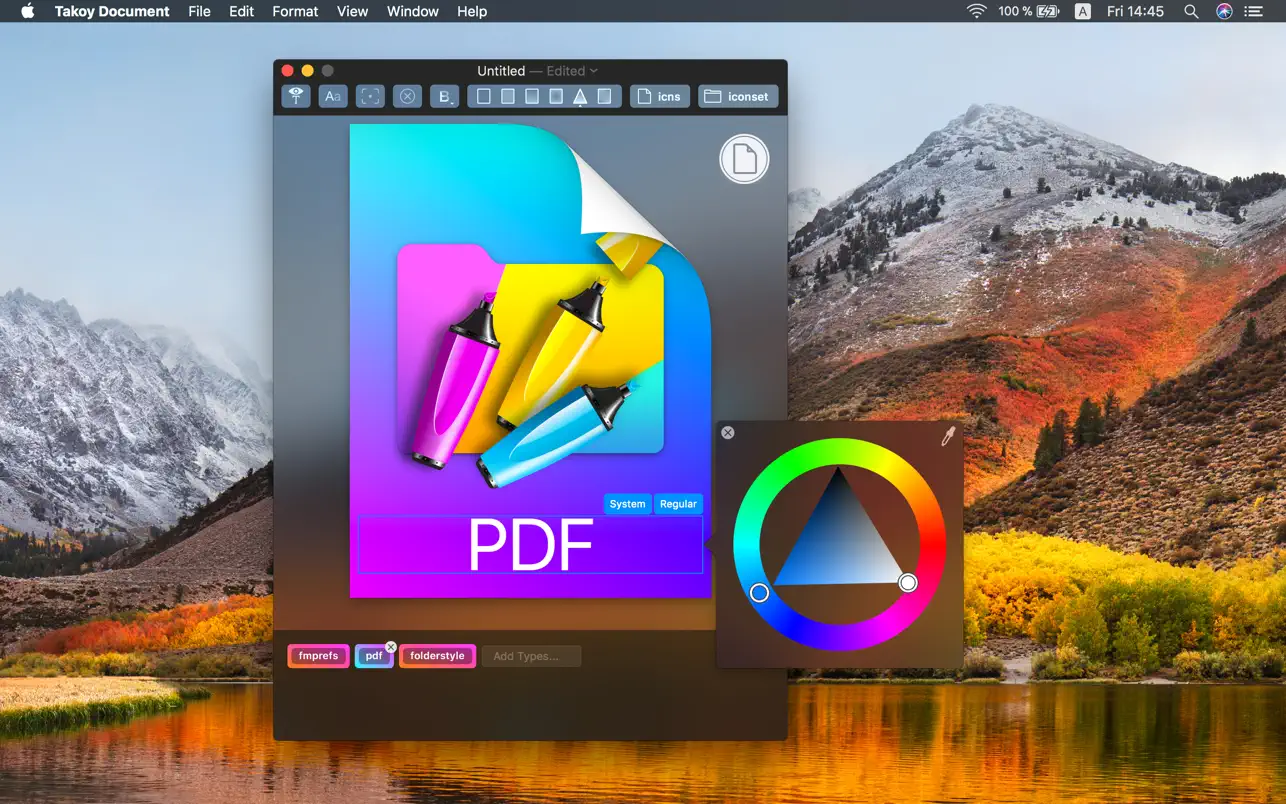Screen dimensions: 1286x804
Task: Open the Window menu
Action: tap(412, 11)
